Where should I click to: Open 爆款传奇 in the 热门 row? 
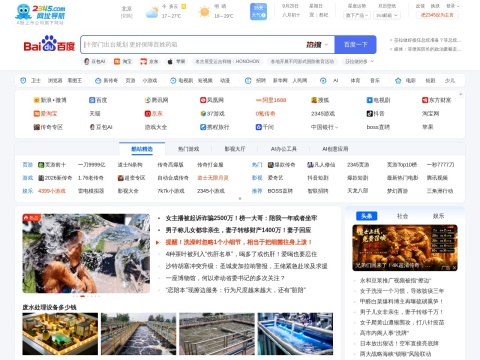(x=281, y=165)
